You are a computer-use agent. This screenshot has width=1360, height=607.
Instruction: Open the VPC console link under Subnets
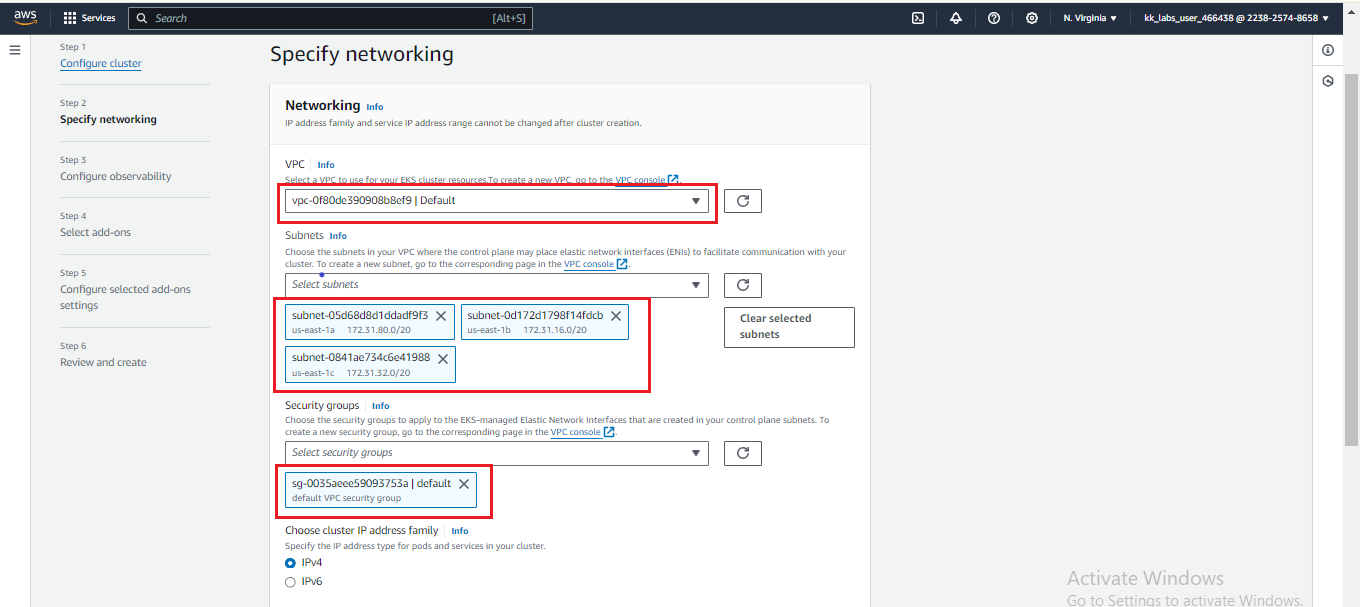pyautogui.click(x=590, y=263)
